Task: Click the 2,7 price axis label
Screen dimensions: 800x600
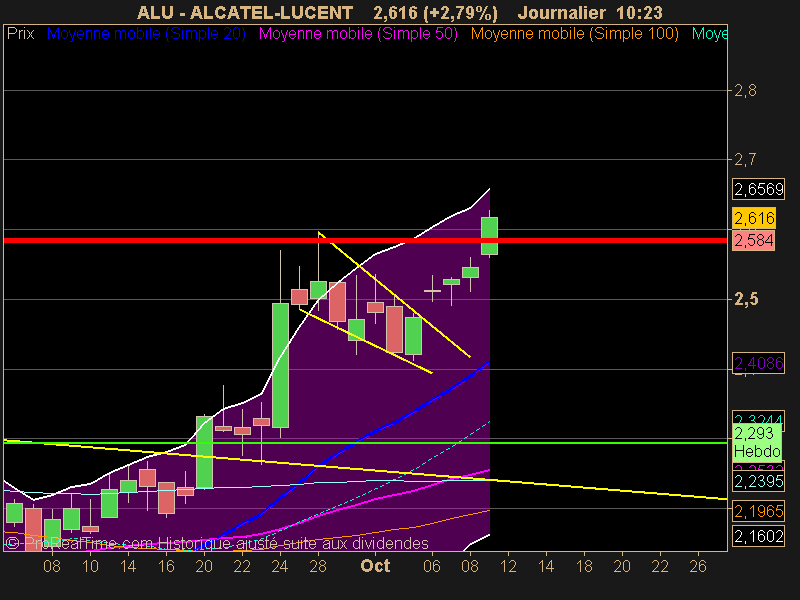Action: pos(745,160)
